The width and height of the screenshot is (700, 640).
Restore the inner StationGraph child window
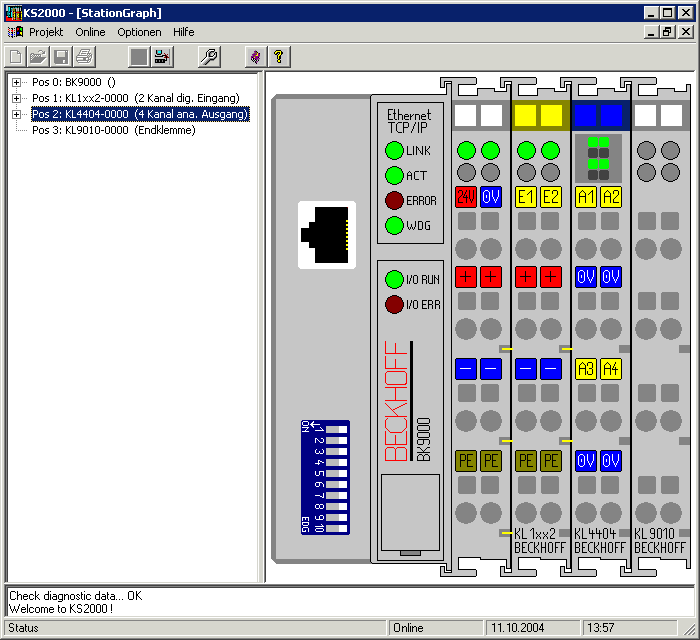(x=667, y=32)
